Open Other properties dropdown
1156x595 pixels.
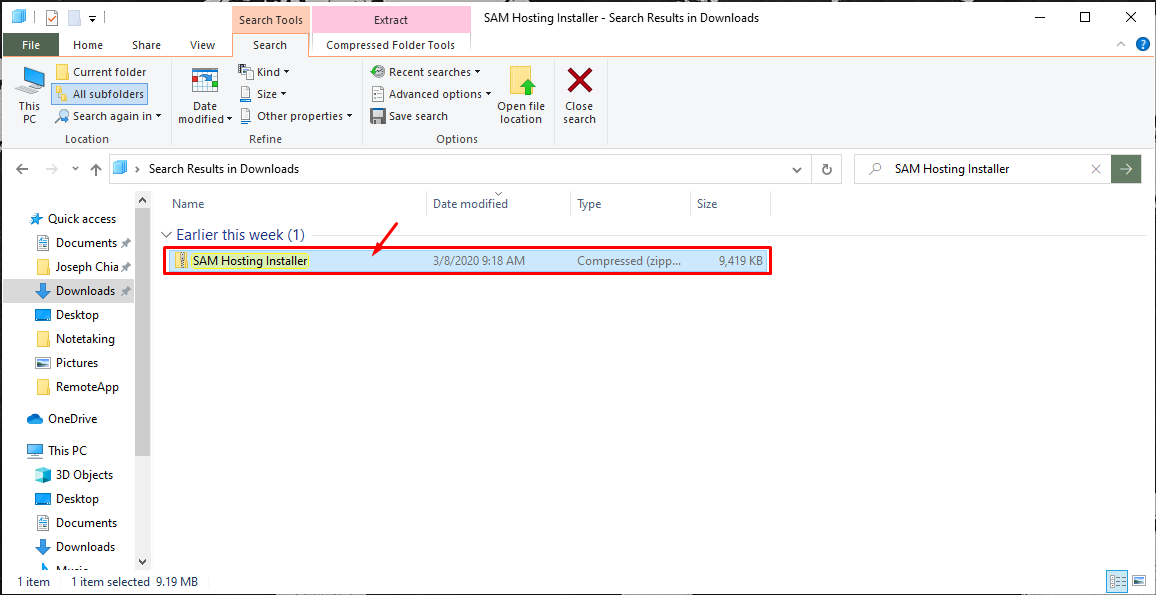[296, 116]
